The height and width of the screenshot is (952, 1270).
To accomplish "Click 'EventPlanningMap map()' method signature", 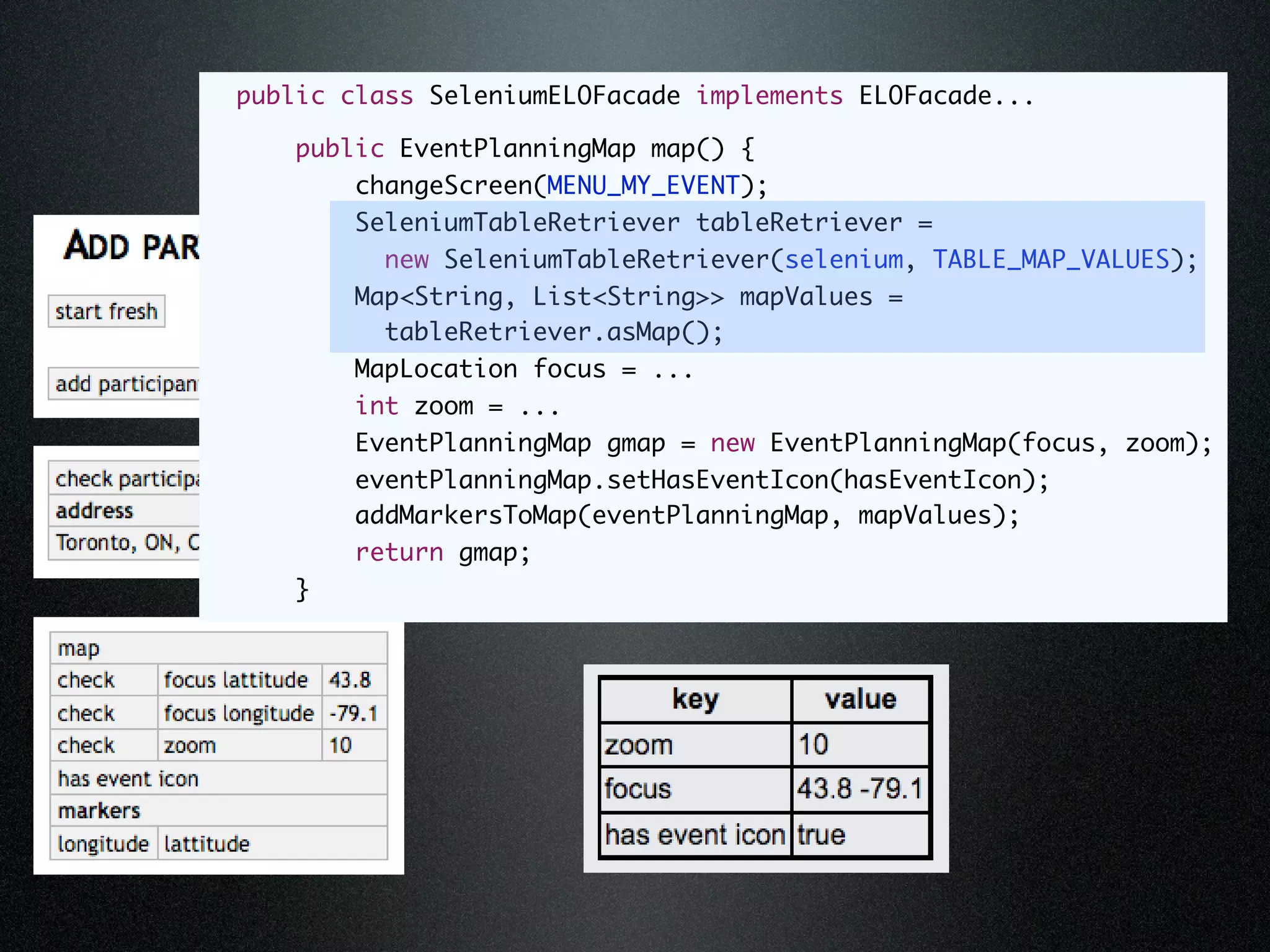I will (562, 149).
